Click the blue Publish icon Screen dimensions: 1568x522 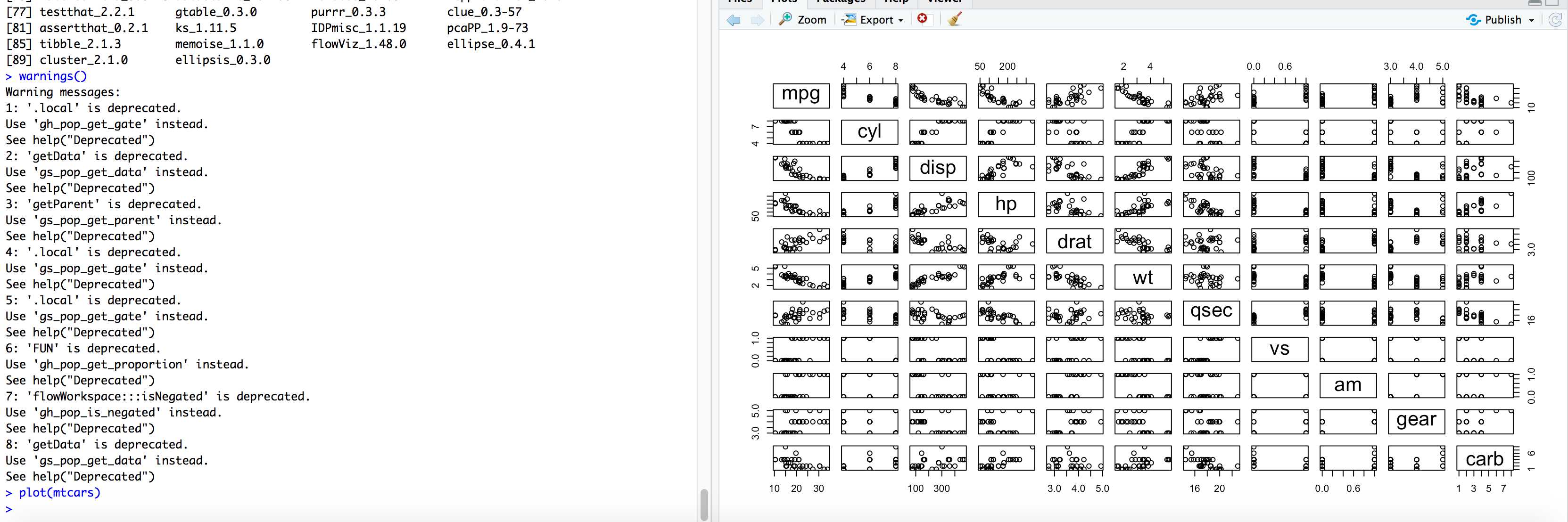tap(1474, 19)
